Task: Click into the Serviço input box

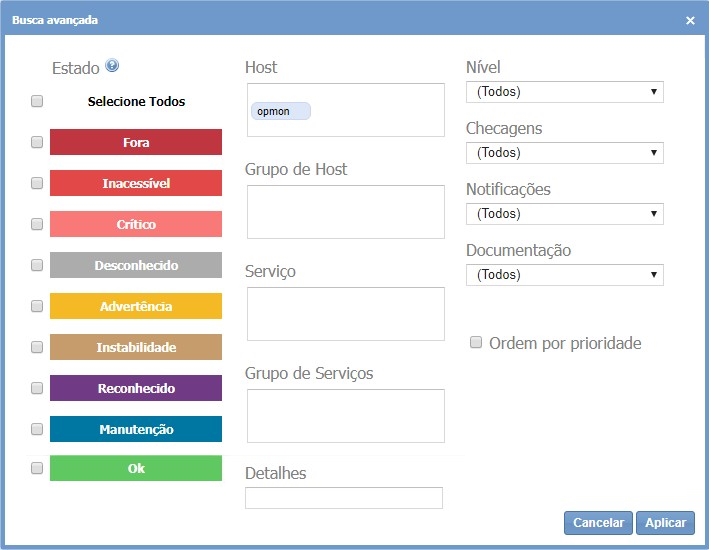Action: click(344, 313)
